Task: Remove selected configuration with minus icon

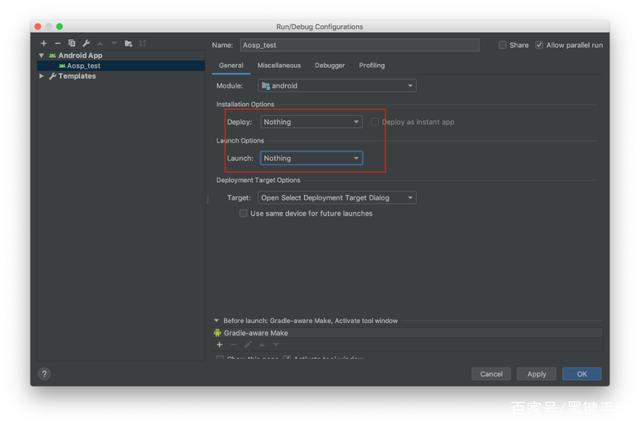Action: (58, 43)
